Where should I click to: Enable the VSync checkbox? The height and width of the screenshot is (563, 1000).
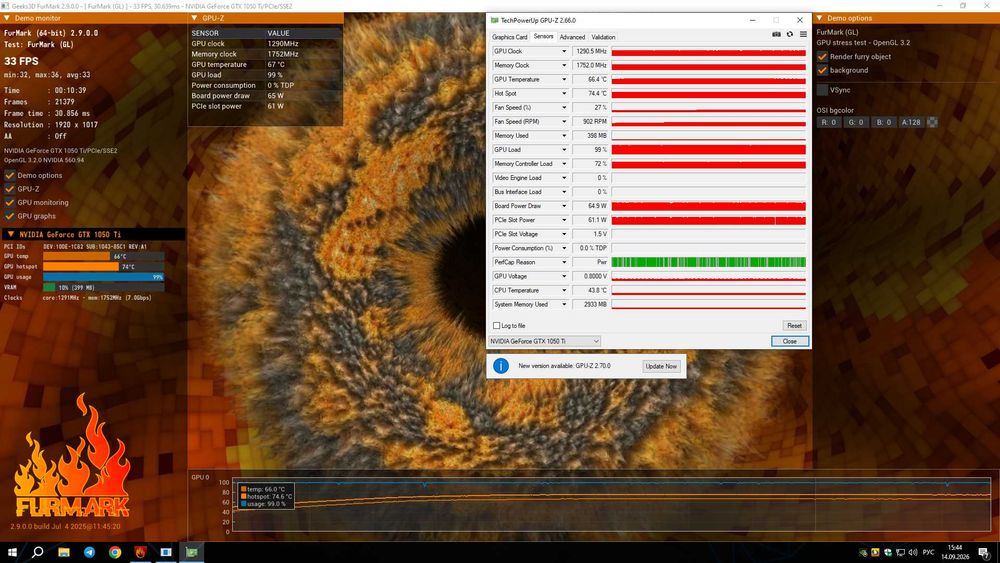click(822, 90)
